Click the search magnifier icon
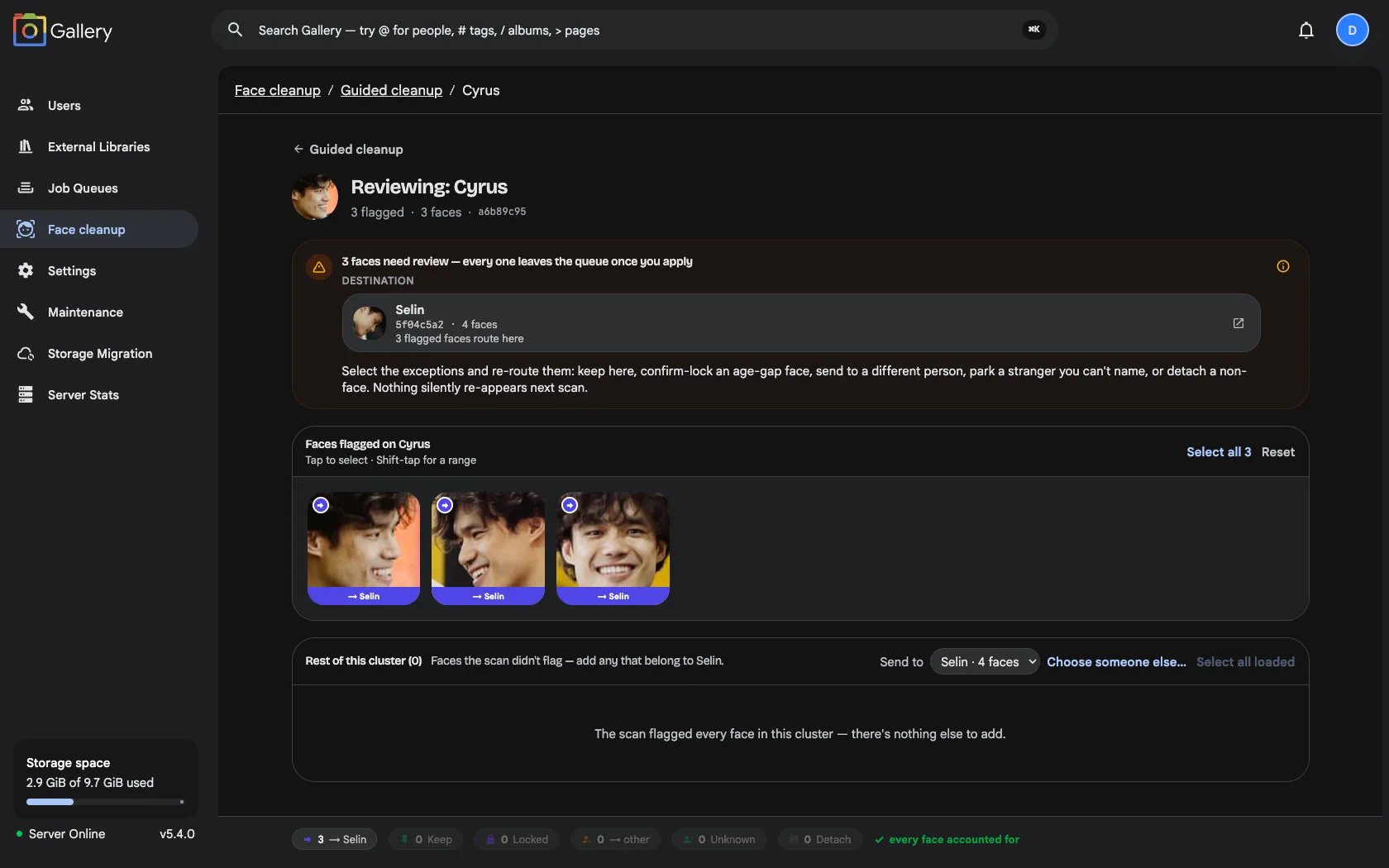This screenshot has width=1389, height=868. pyautogui.click(x=235, y=30)
